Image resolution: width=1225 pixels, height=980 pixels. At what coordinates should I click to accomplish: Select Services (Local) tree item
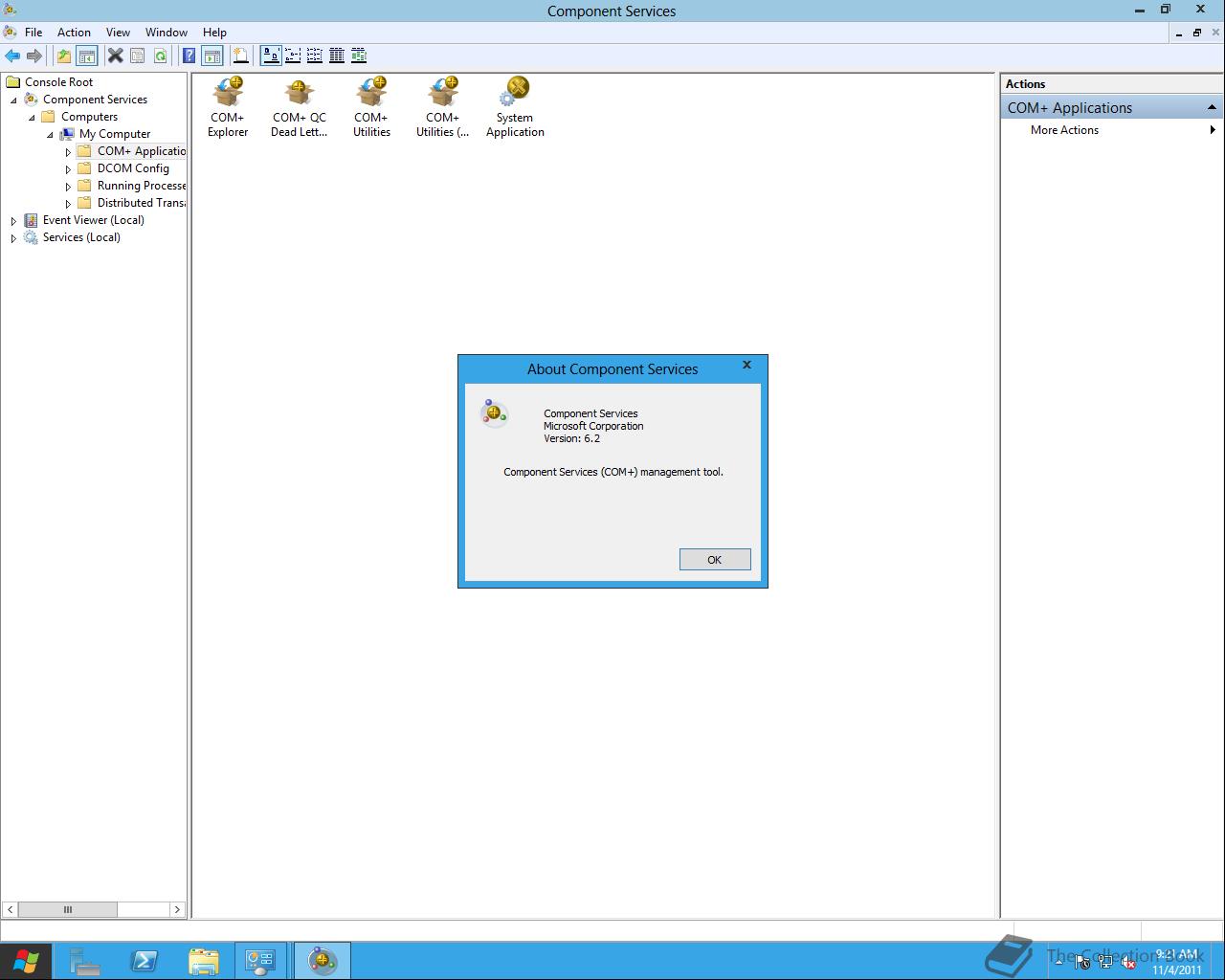coord(81,237)
